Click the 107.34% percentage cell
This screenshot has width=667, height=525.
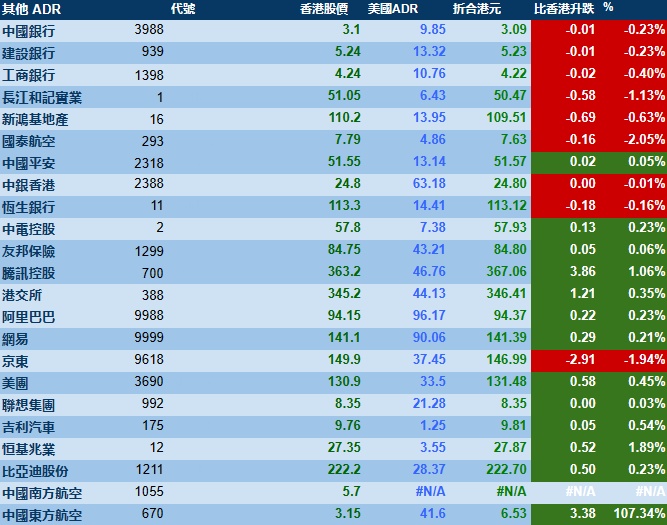[639, 514]
